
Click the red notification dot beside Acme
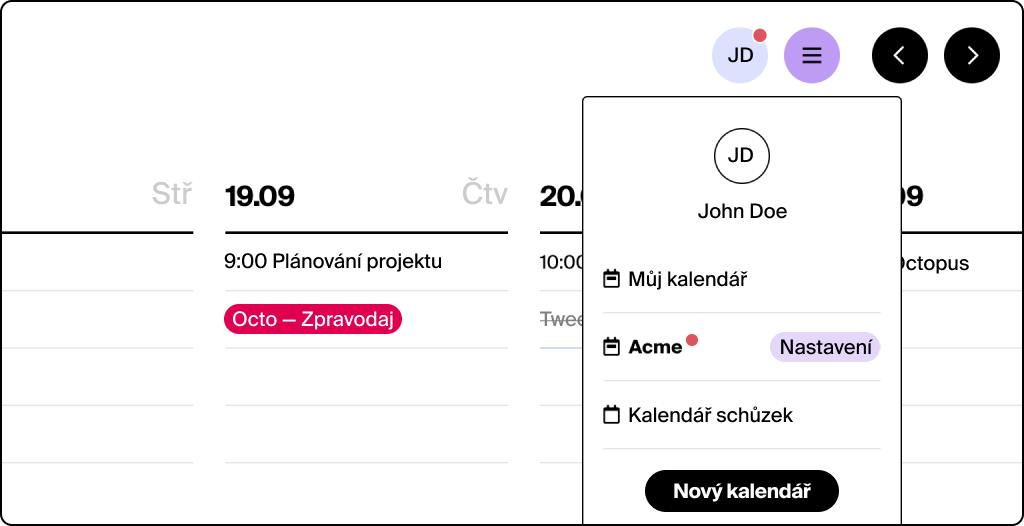[x=692, y=340]
